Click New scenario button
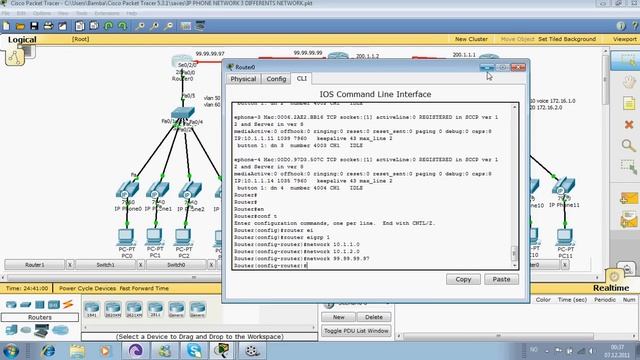Image resolution: width=640 pixels, height=360 pixels. [338, 317]
